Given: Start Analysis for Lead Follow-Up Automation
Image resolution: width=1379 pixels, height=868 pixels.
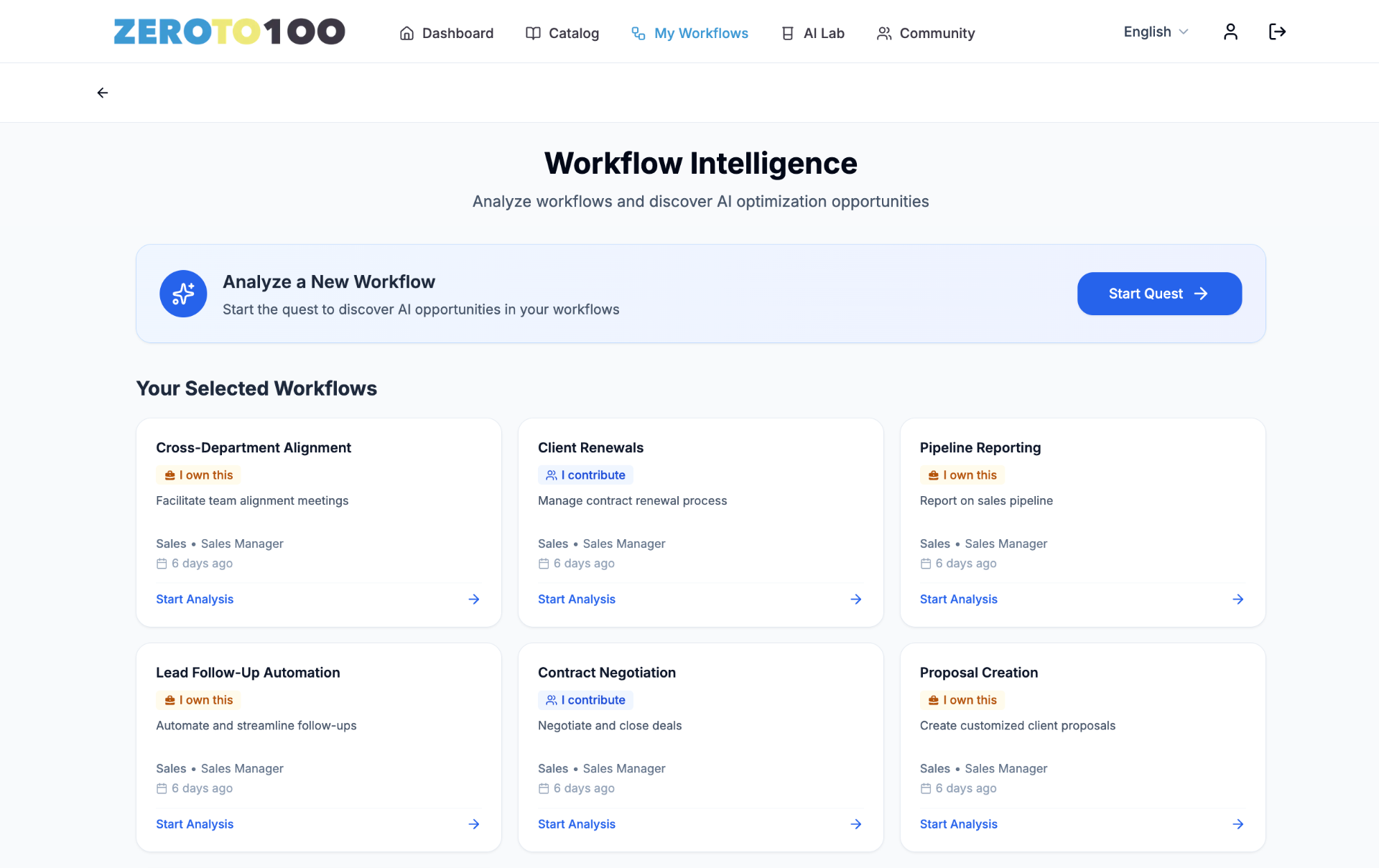Looking at the screenshot, I should [194, 824].
